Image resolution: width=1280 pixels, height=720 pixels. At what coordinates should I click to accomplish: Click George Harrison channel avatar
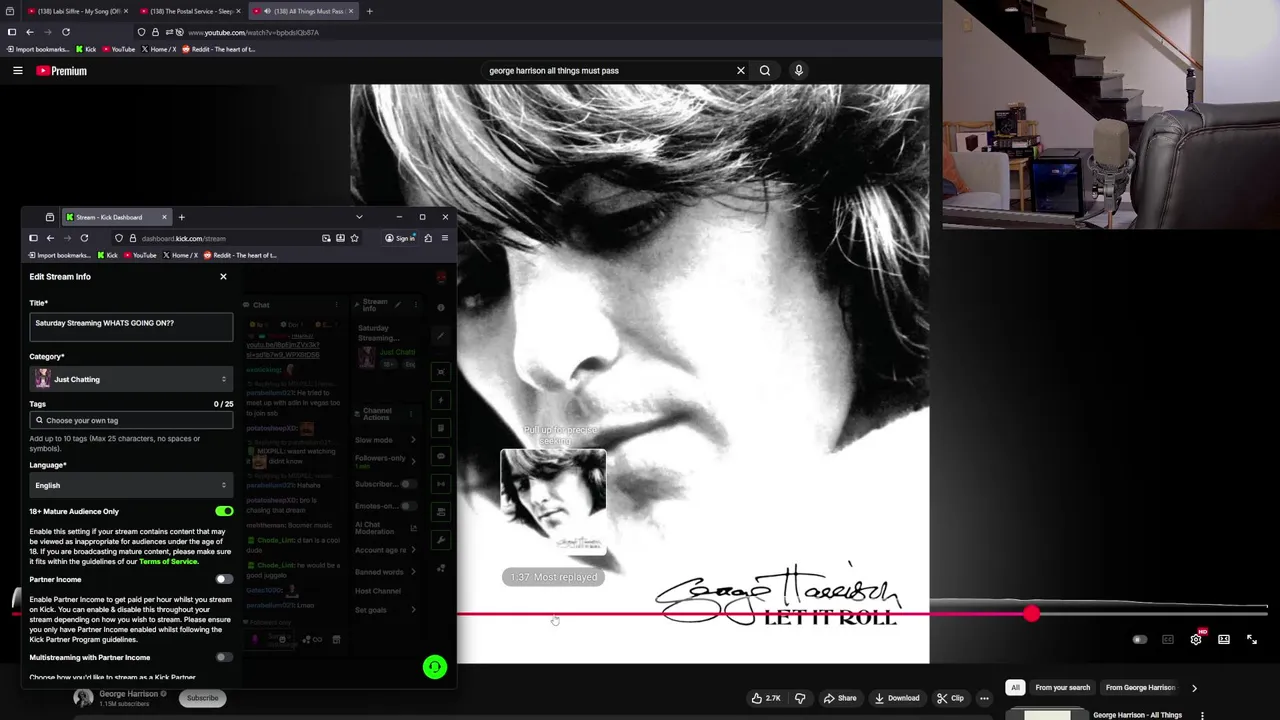pos(83,698)
